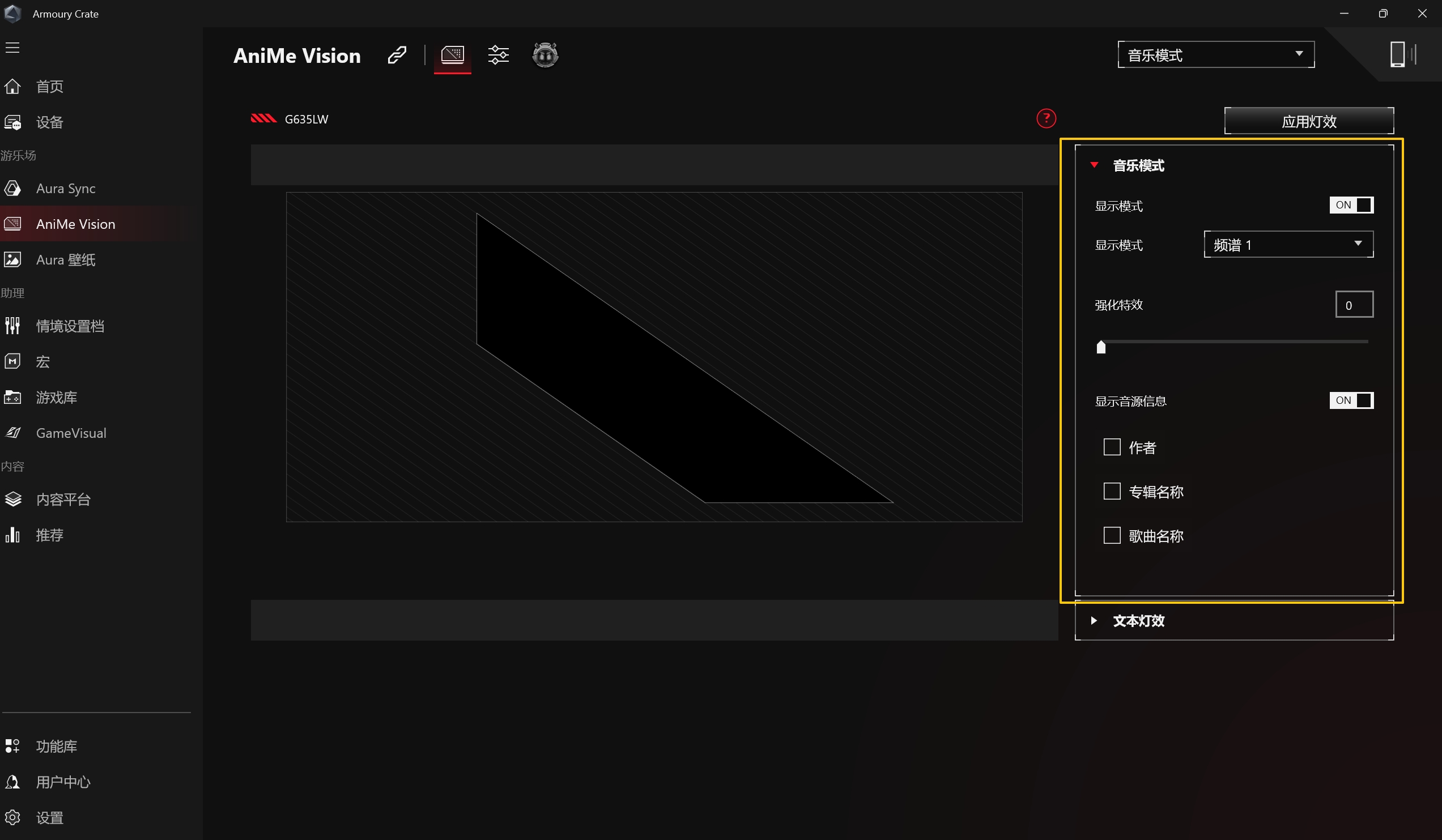Check the 专辑名称 checkbox

click(1111, 491)
